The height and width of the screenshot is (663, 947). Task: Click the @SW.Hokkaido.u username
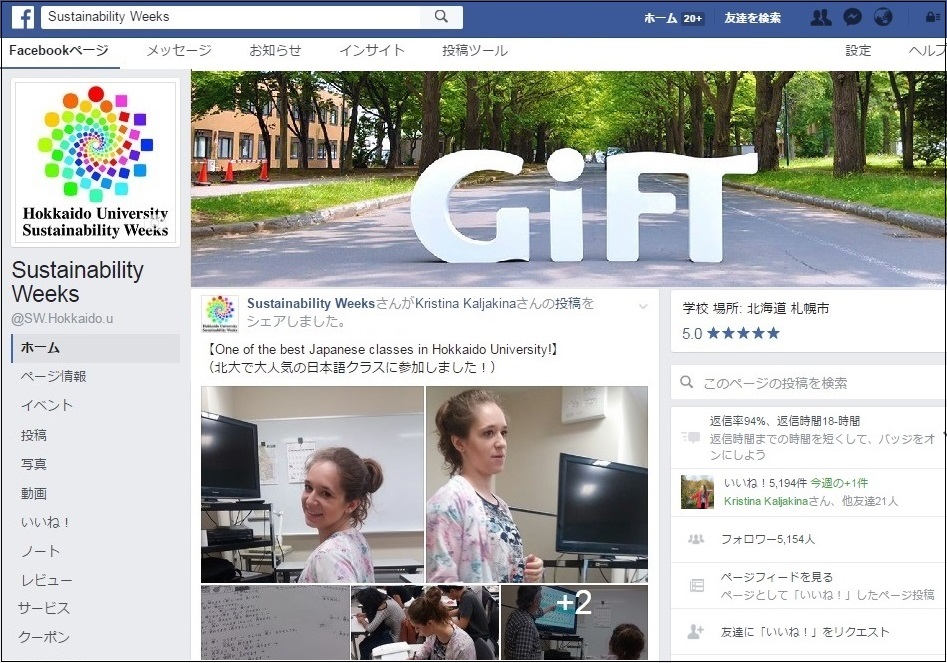pos(62,318)
